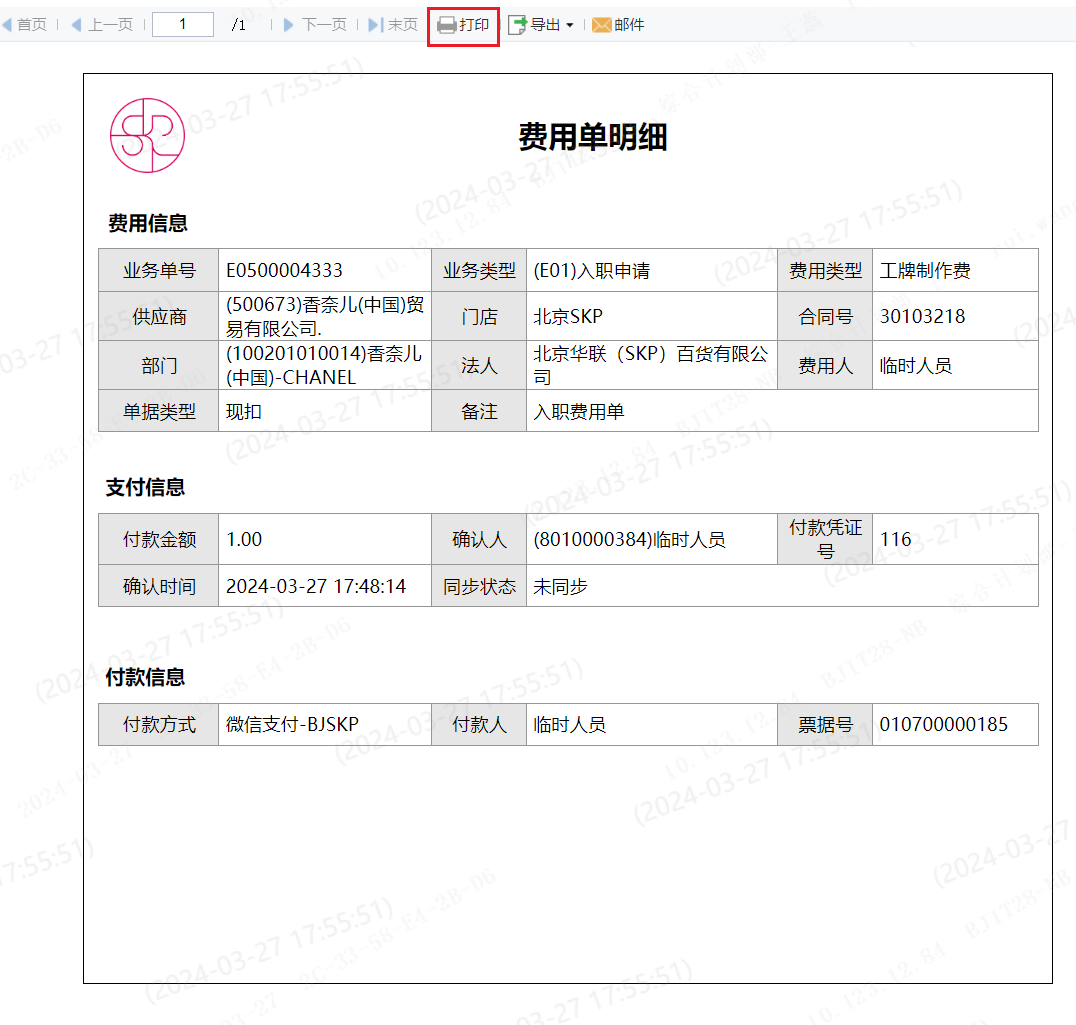
Task: Select supplier (500673)香奈儿(中国)贸易有限公司.
Action: (325, 316)
